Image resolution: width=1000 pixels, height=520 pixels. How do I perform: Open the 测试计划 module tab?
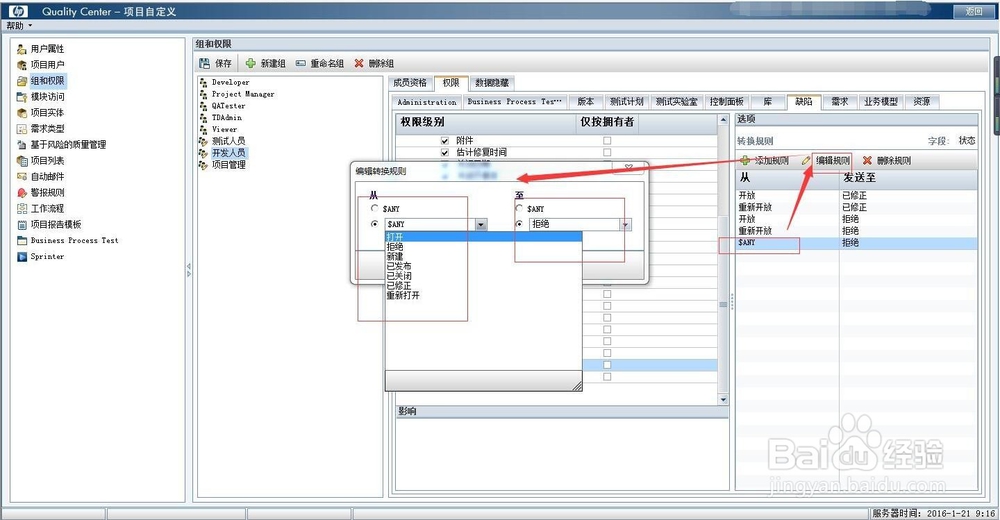coord(626,101)
